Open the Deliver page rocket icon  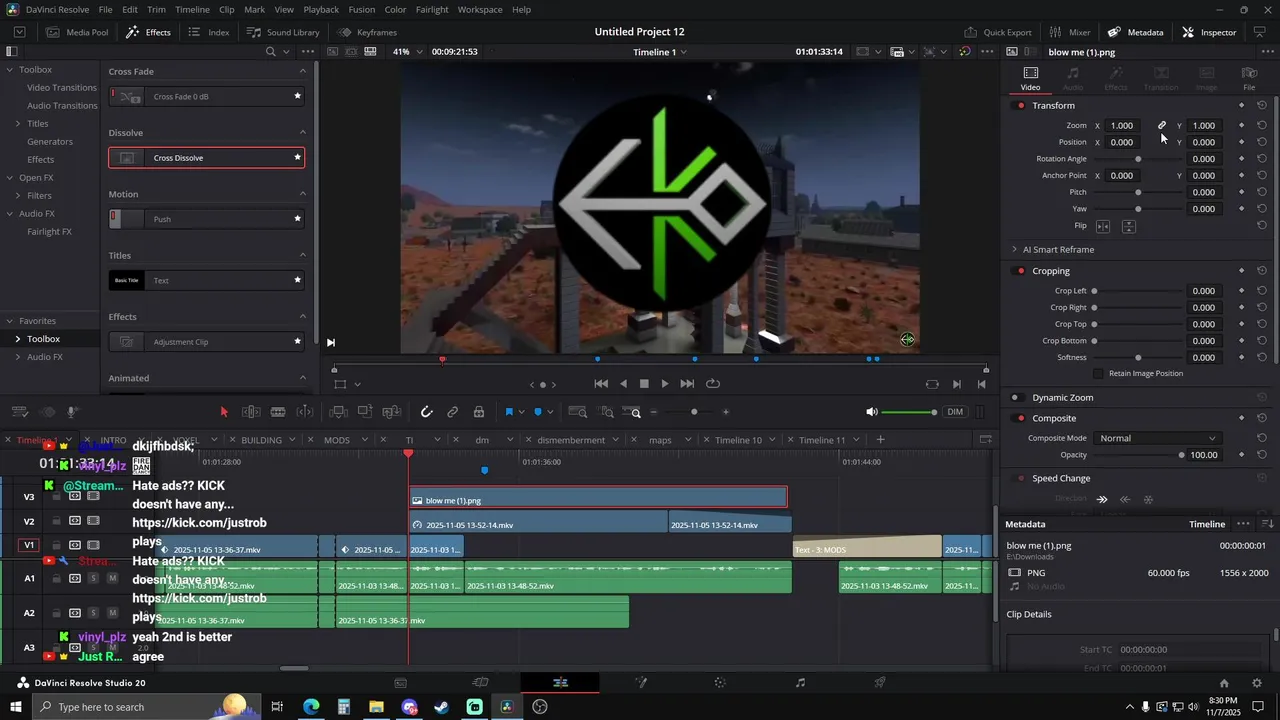(880, 683)
